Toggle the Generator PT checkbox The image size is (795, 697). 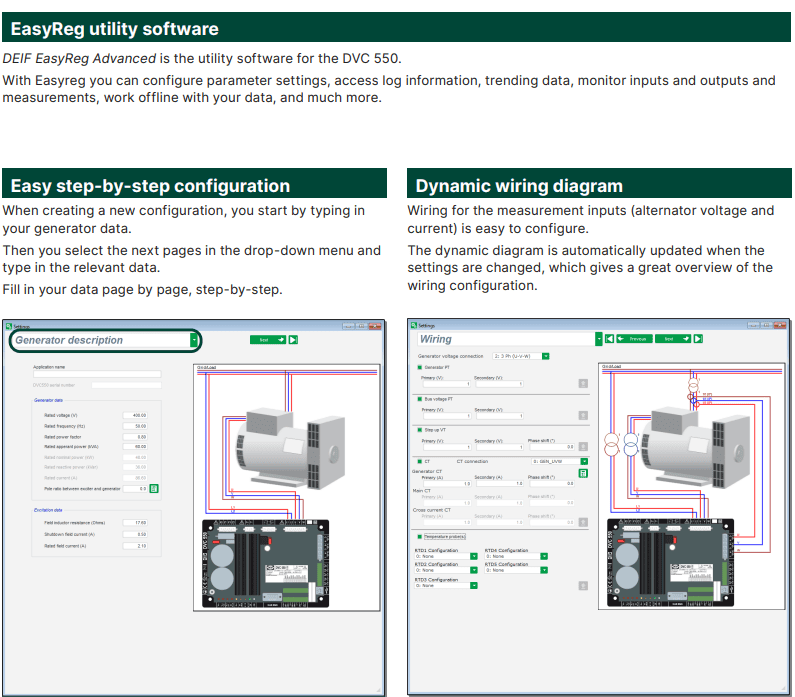(x=419, y=368)
